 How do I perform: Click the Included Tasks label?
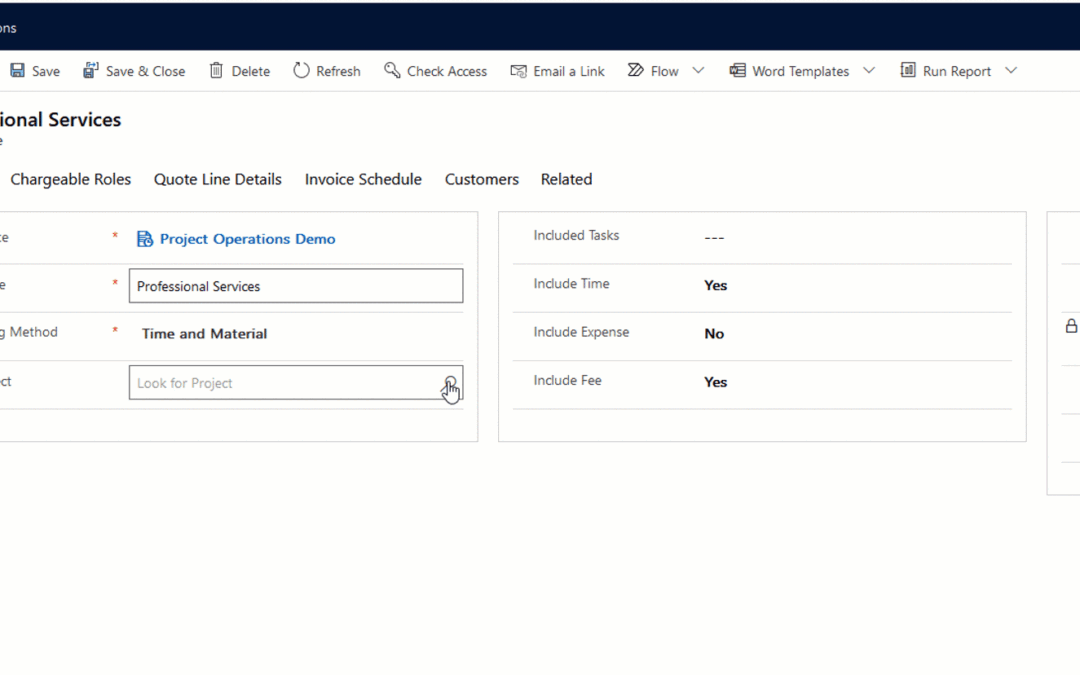pyautogui.click(x=577, y=236)
